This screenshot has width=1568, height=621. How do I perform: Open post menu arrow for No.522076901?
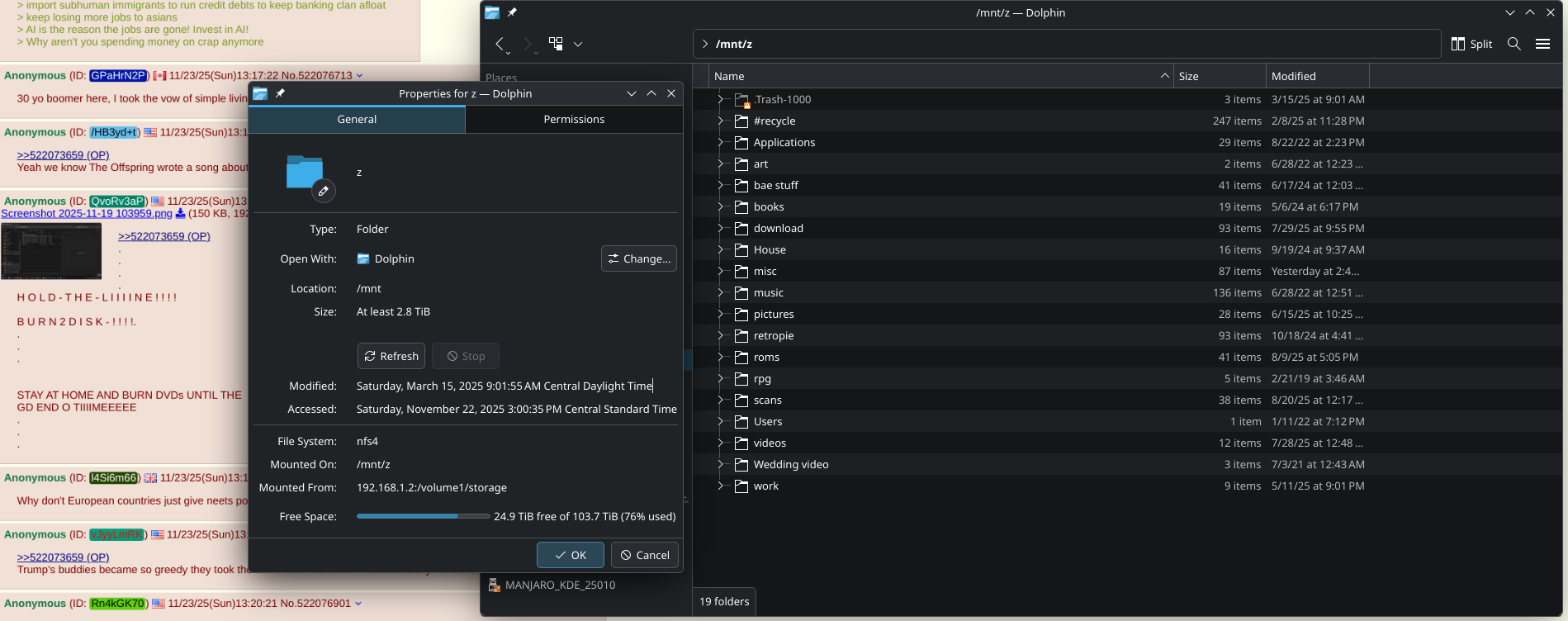tap(358, 603)
